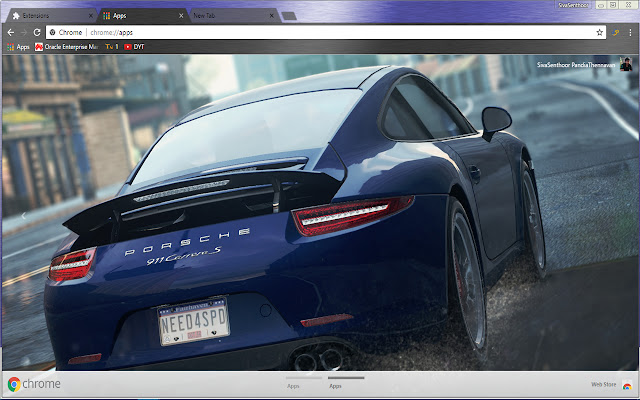Go to previous apps page with left chevron

(24, 216)
